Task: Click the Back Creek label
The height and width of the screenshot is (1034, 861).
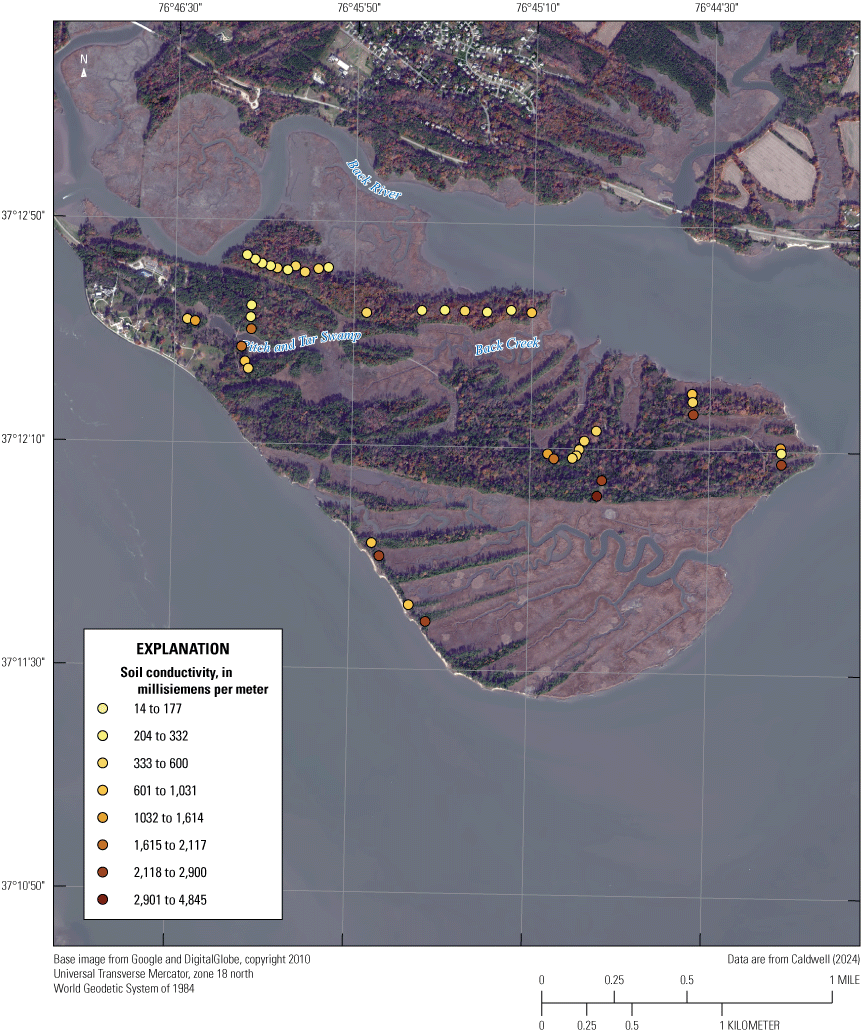Action: click(506, 345)
